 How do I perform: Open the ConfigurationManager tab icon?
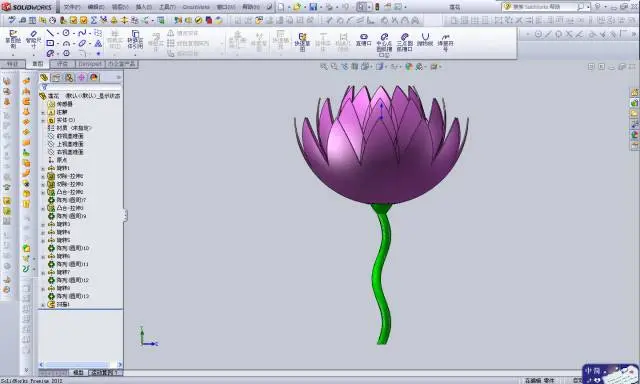(69, 78)
